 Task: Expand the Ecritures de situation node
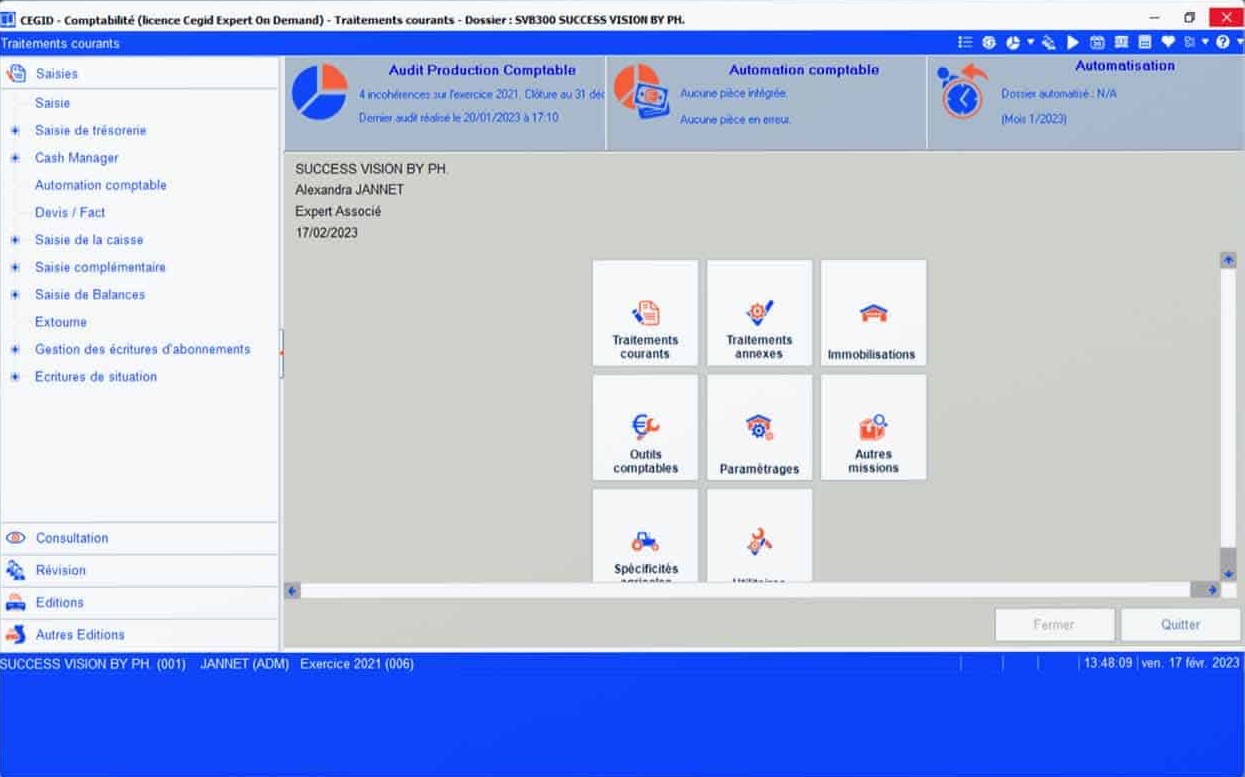(x=15, y=377)
